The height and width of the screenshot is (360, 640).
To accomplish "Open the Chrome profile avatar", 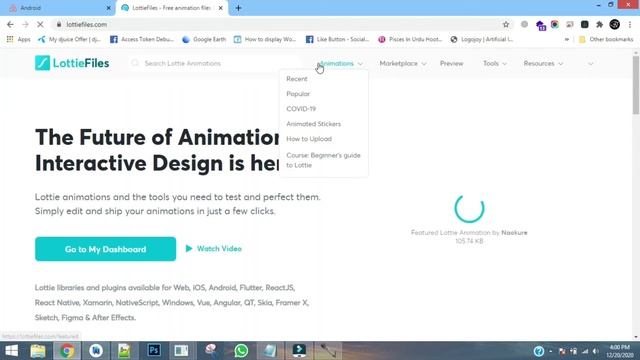I will 614,24.
